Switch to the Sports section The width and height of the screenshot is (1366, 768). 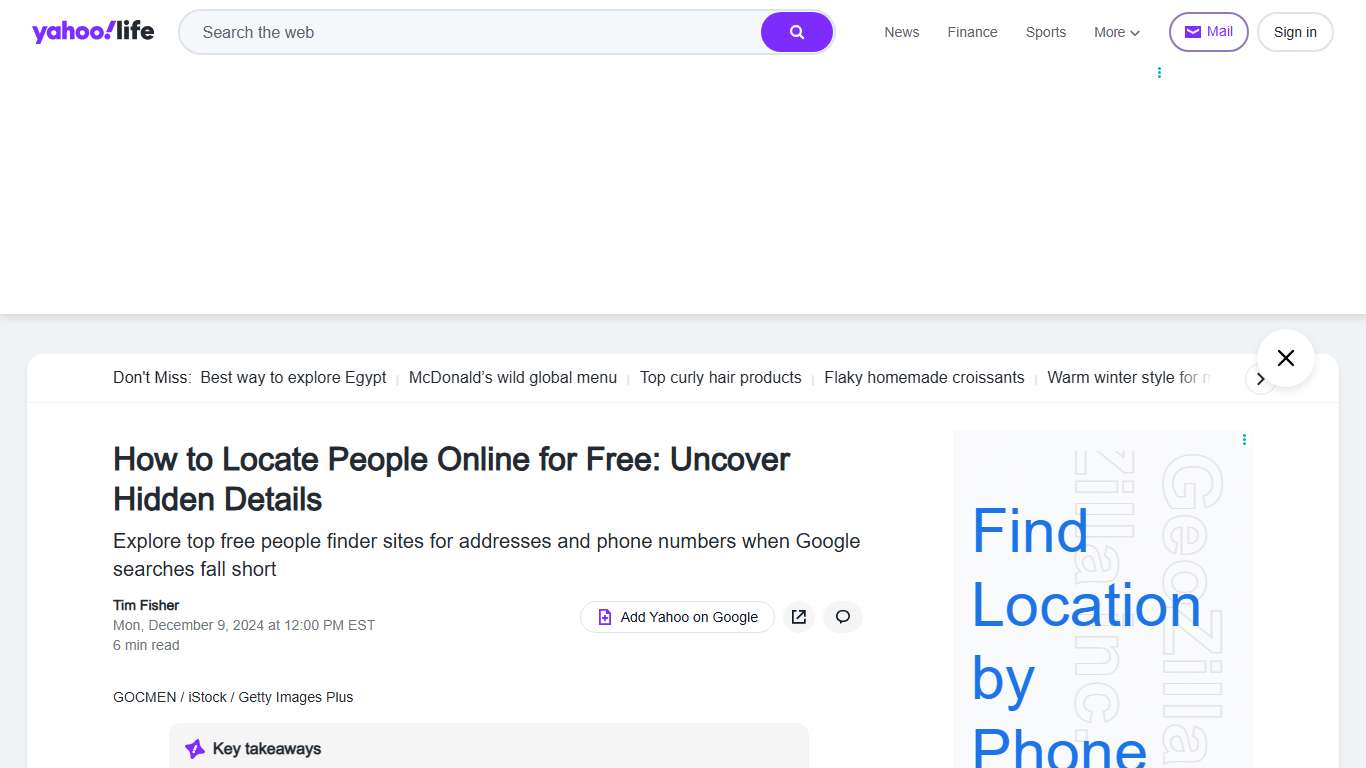click(1045, 32)
